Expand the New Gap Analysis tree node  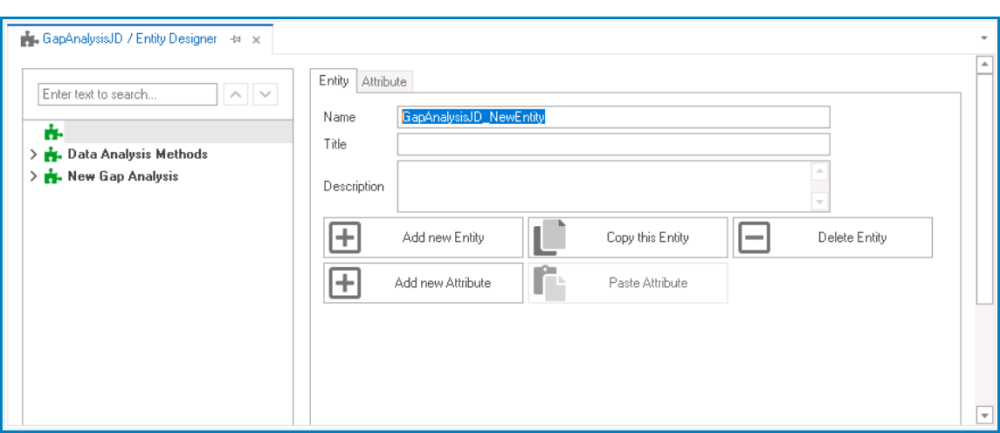coord(33,177)
